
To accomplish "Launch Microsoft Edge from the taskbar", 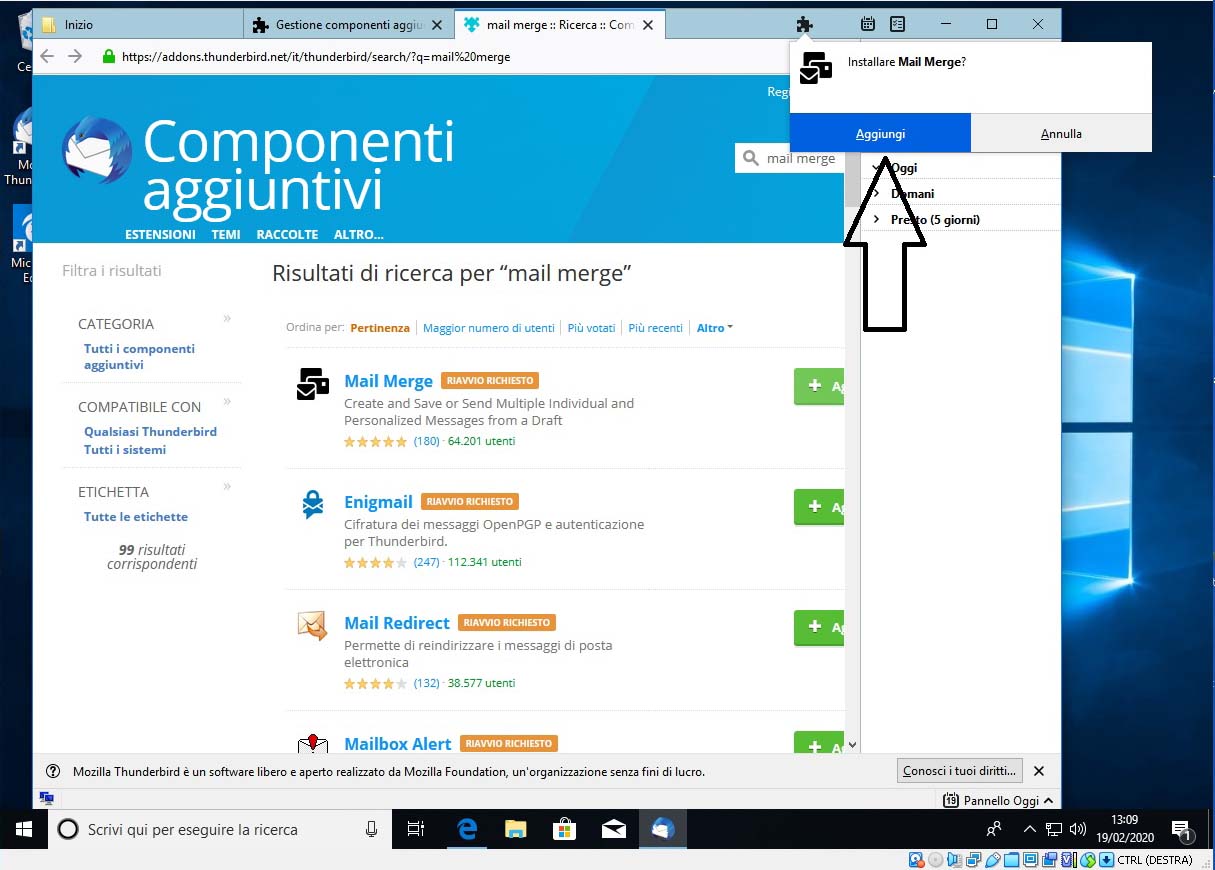I will click(466, 829).
